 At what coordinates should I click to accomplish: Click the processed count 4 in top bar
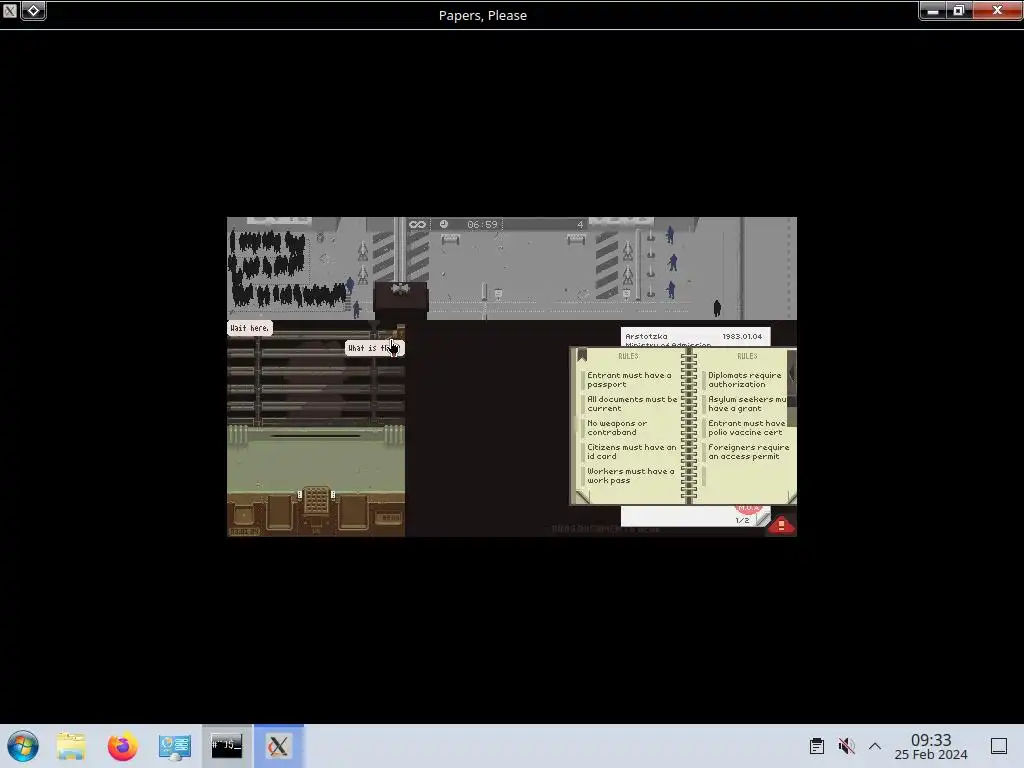(x=579, y=224)
